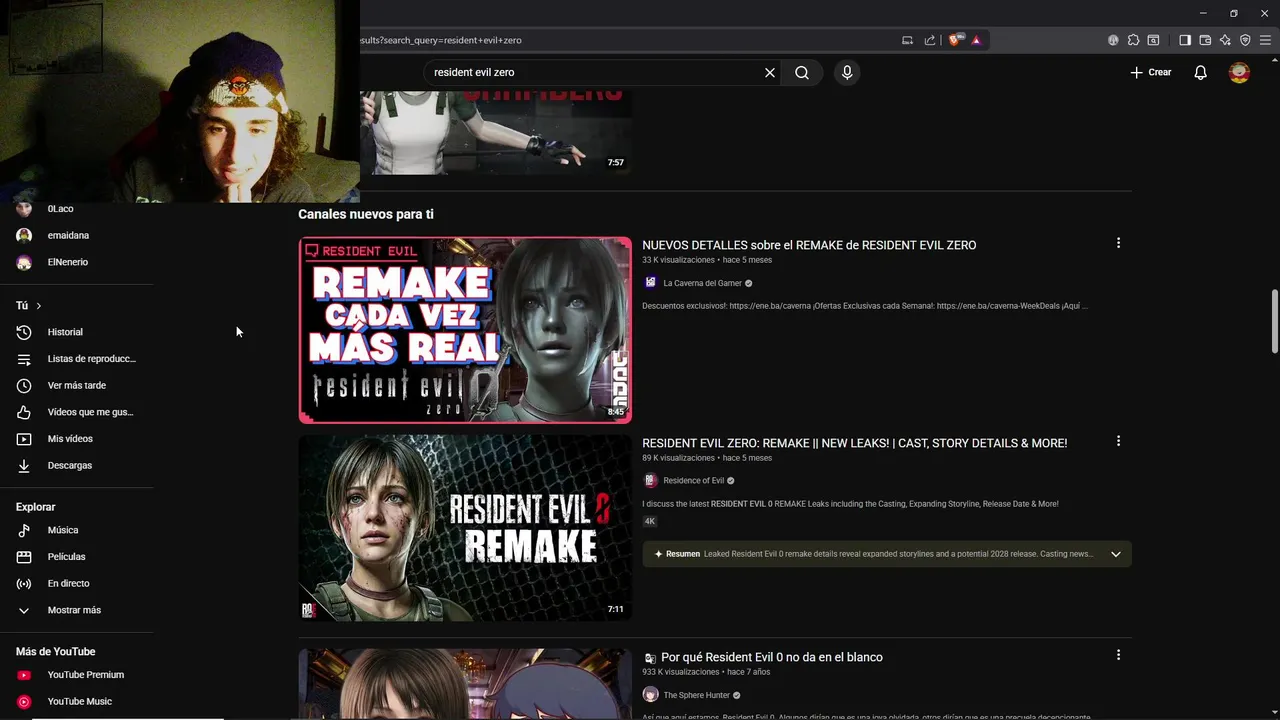The height and width of the screenshot is (720, 1280).
Task: Click the RESIDENT EVIL 0 REMAKE thumbnail
Action: coord(465,528)
